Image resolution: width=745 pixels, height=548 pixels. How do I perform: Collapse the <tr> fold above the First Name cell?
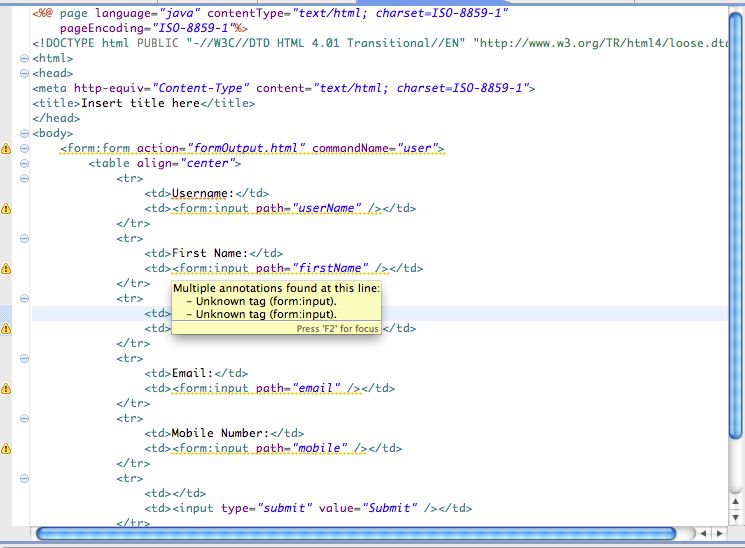pos(24,239)
